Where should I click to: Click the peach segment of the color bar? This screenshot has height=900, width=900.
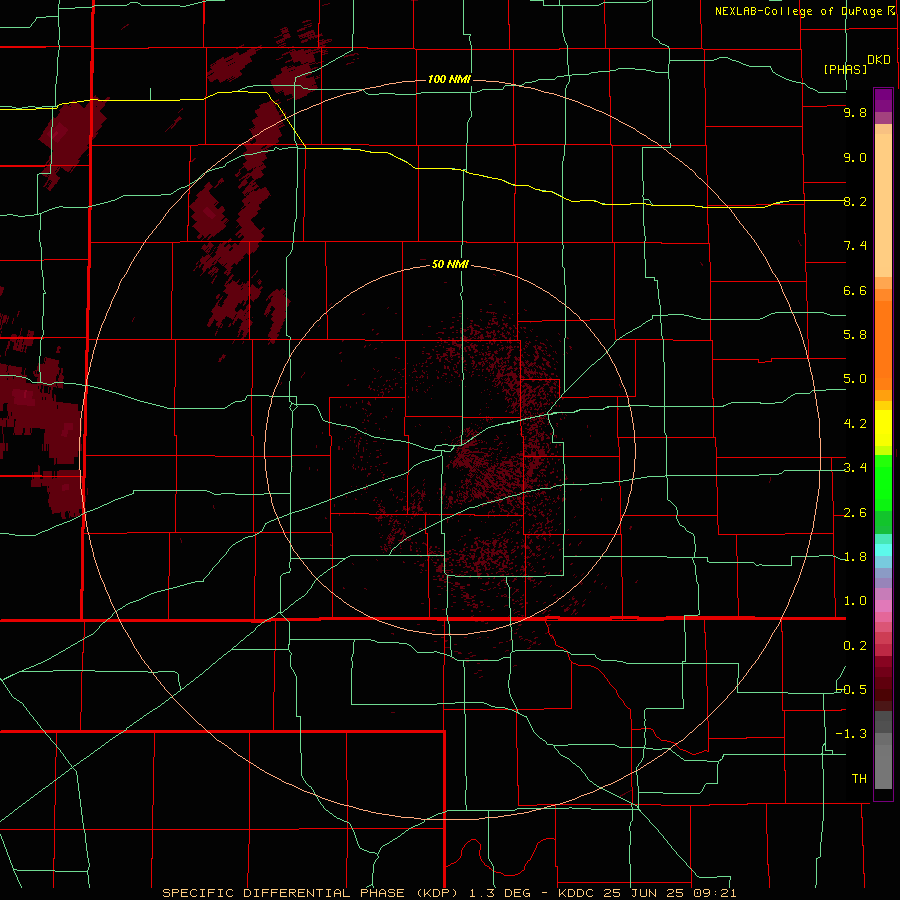pyautogui.click(x=883, y=201)
